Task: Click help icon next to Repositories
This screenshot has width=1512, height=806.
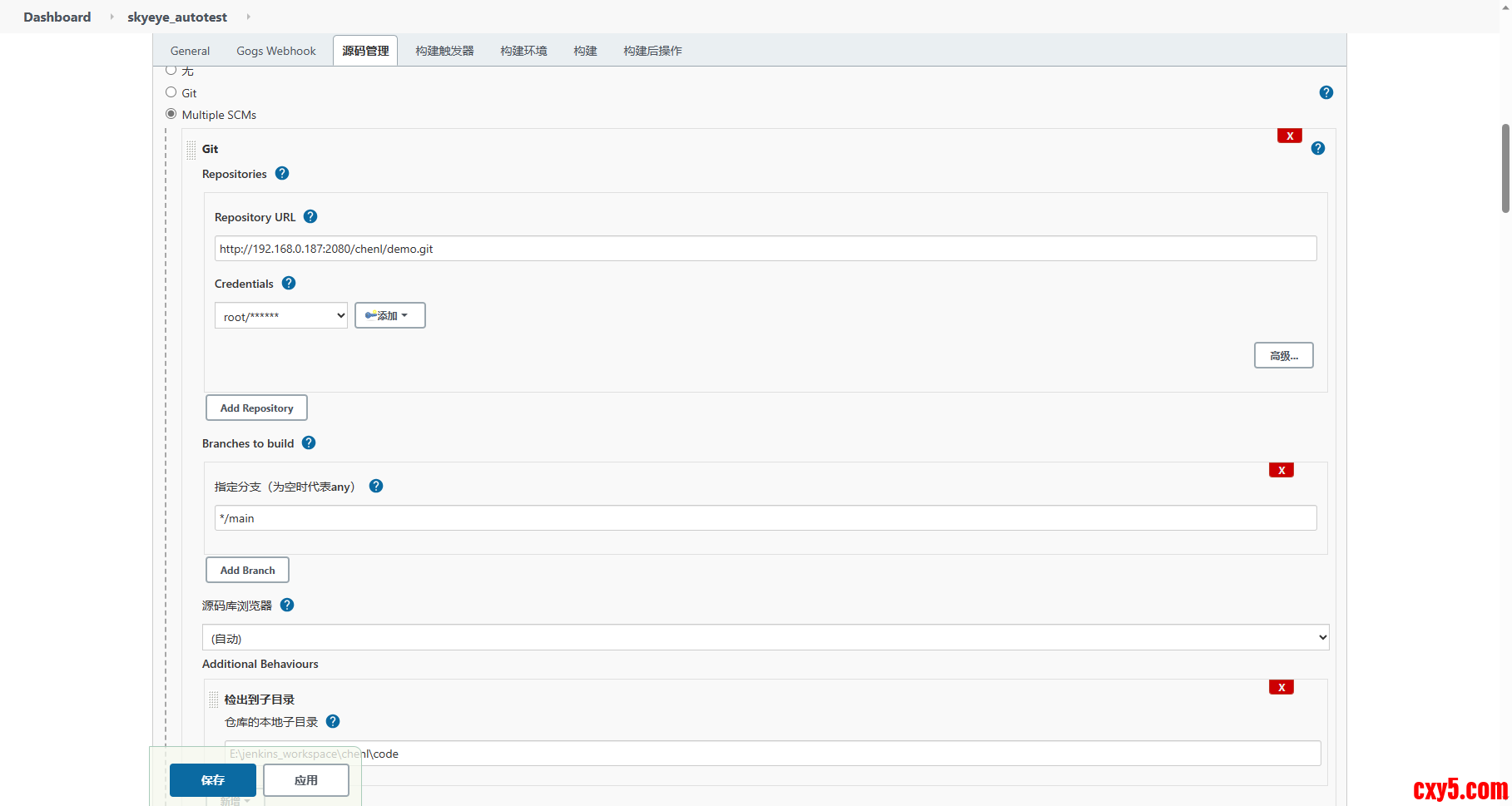Action: point(282,174)
